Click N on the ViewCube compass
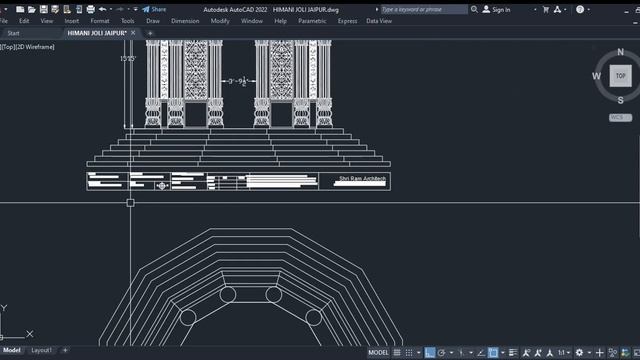This screenshot has height=360, width=640. click(x=620, y=52)
